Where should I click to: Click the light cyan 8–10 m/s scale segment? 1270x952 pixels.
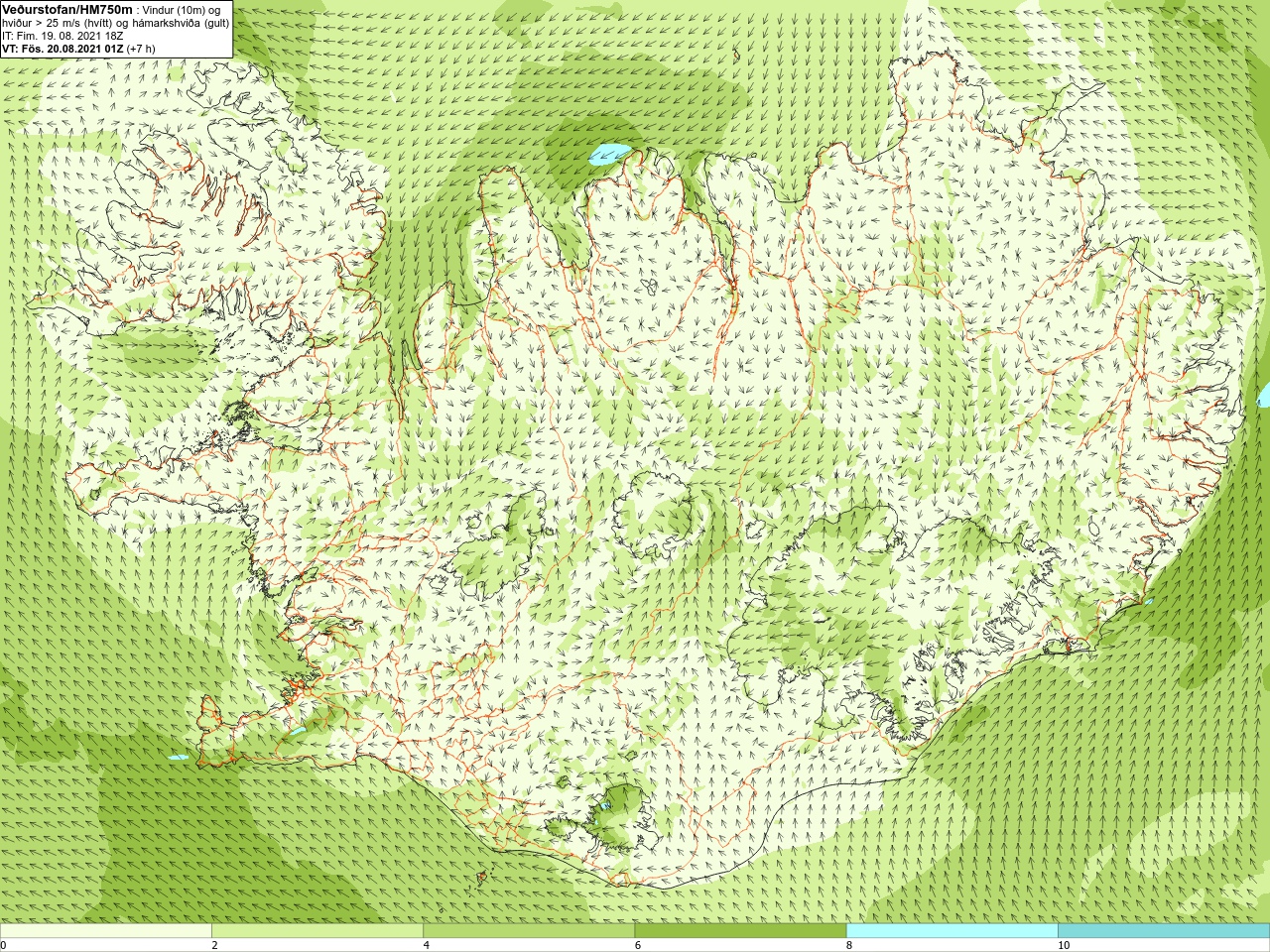(952, 931)
